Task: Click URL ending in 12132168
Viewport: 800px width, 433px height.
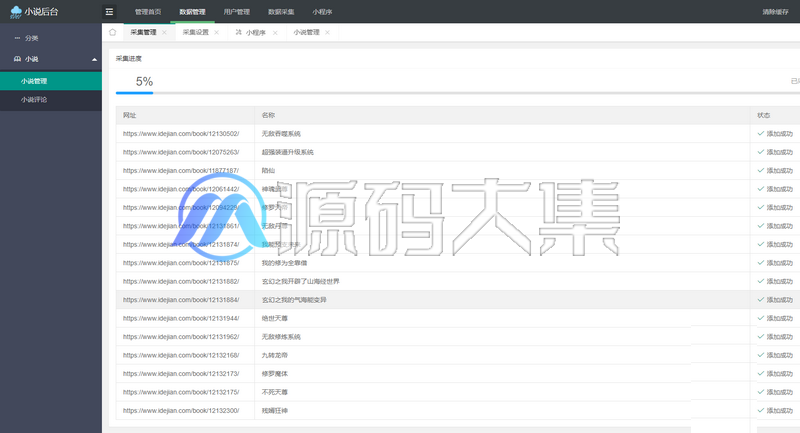Action: coord(181,355)
